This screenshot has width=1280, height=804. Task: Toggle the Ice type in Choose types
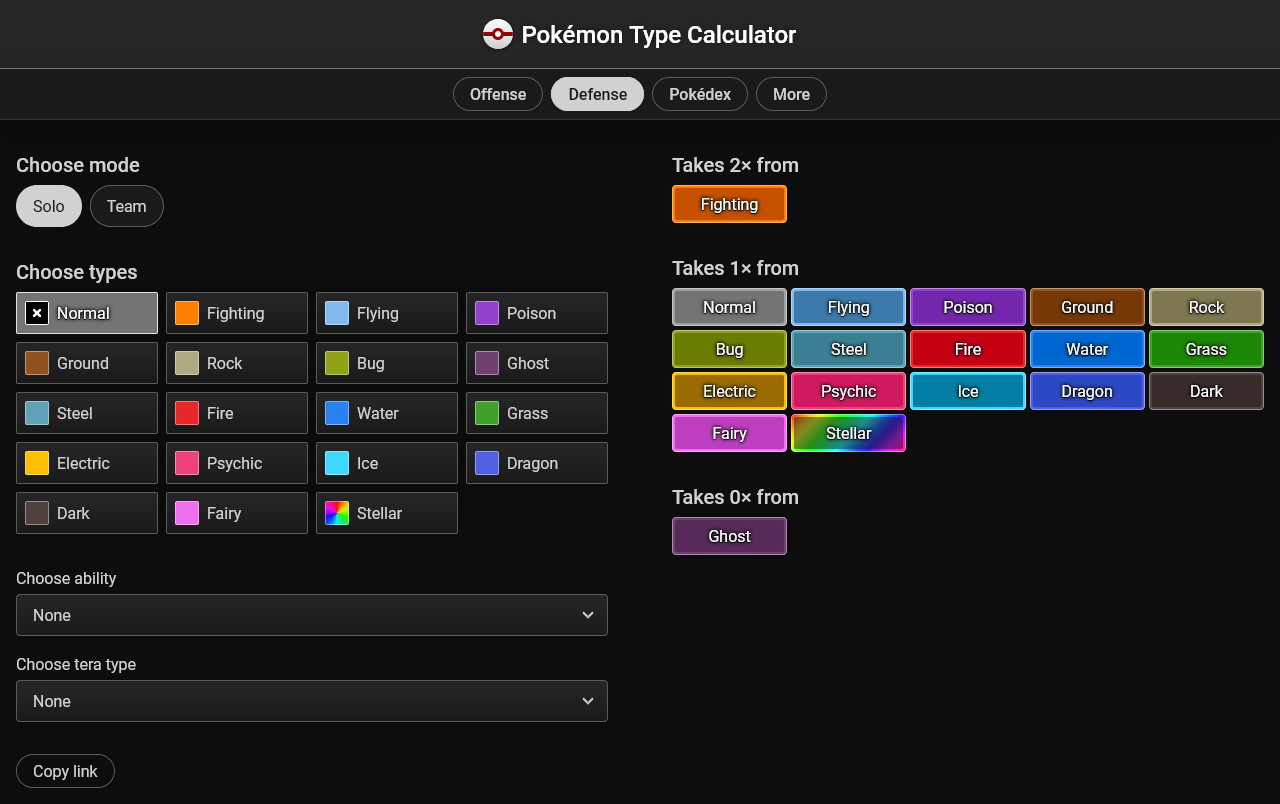point(387,463)
